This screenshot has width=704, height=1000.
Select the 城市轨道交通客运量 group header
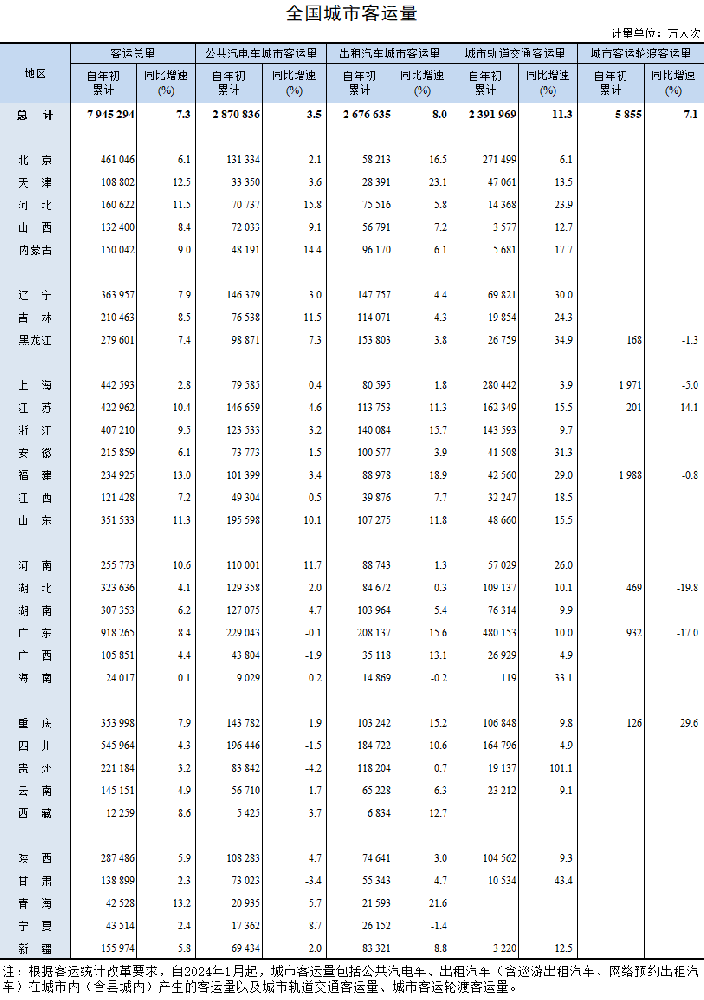click(515, 53)
